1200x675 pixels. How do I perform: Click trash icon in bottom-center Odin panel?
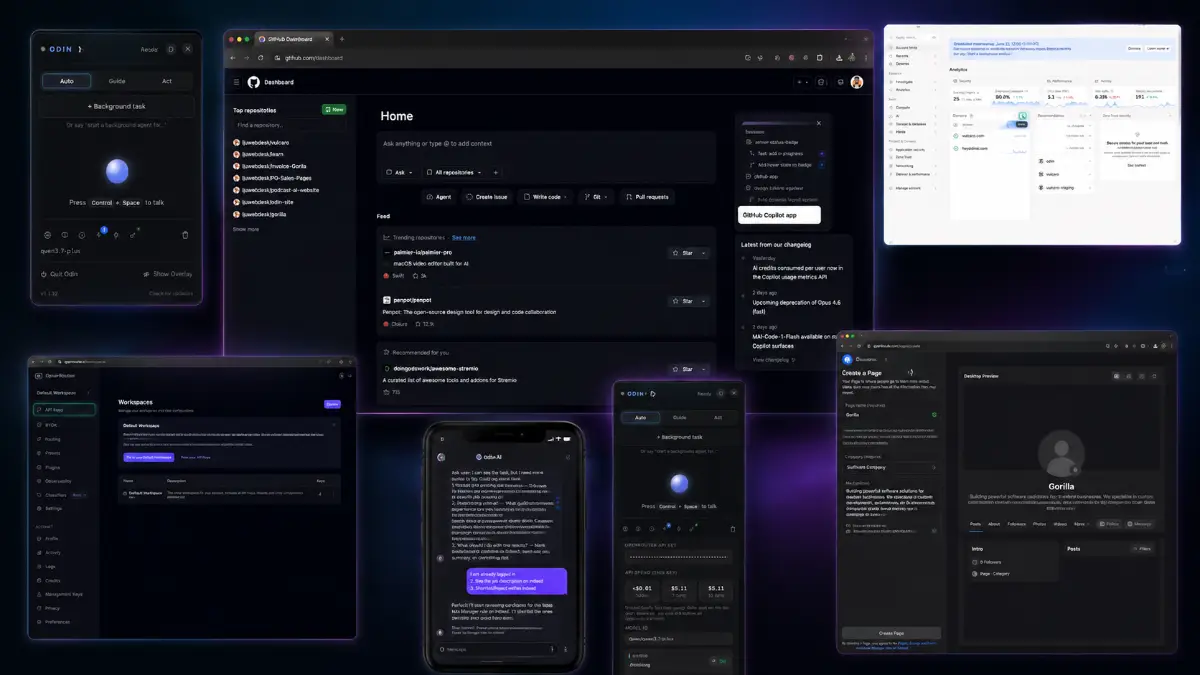[x=733, y=528]
